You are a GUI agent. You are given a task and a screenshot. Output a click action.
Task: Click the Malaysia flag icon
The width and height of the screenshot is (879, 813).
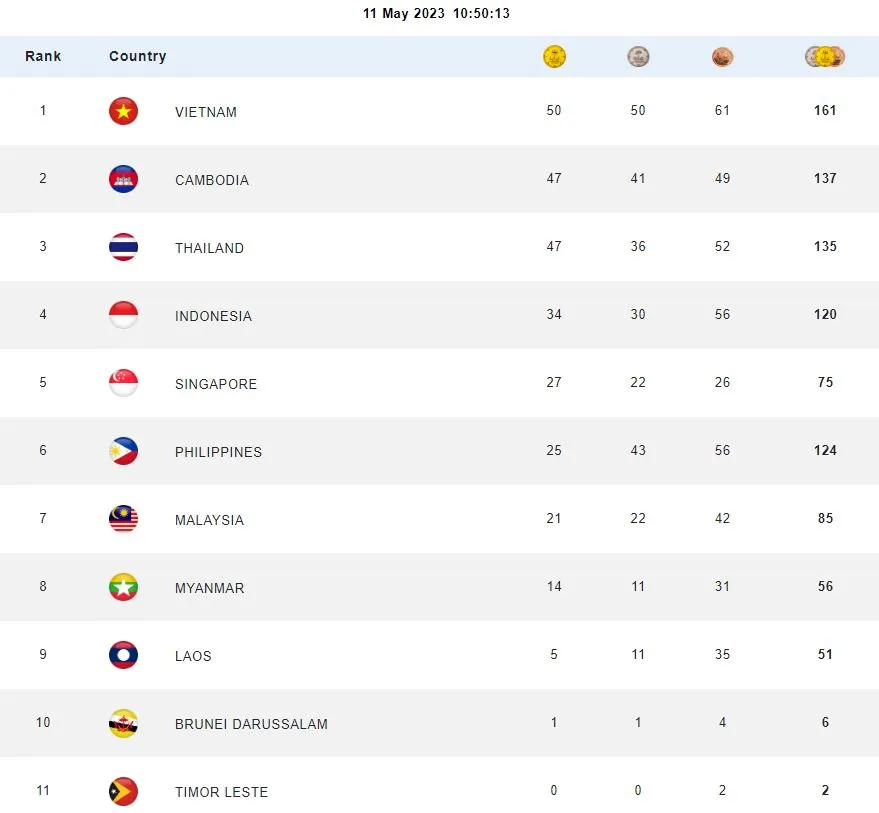pos(123,519)
